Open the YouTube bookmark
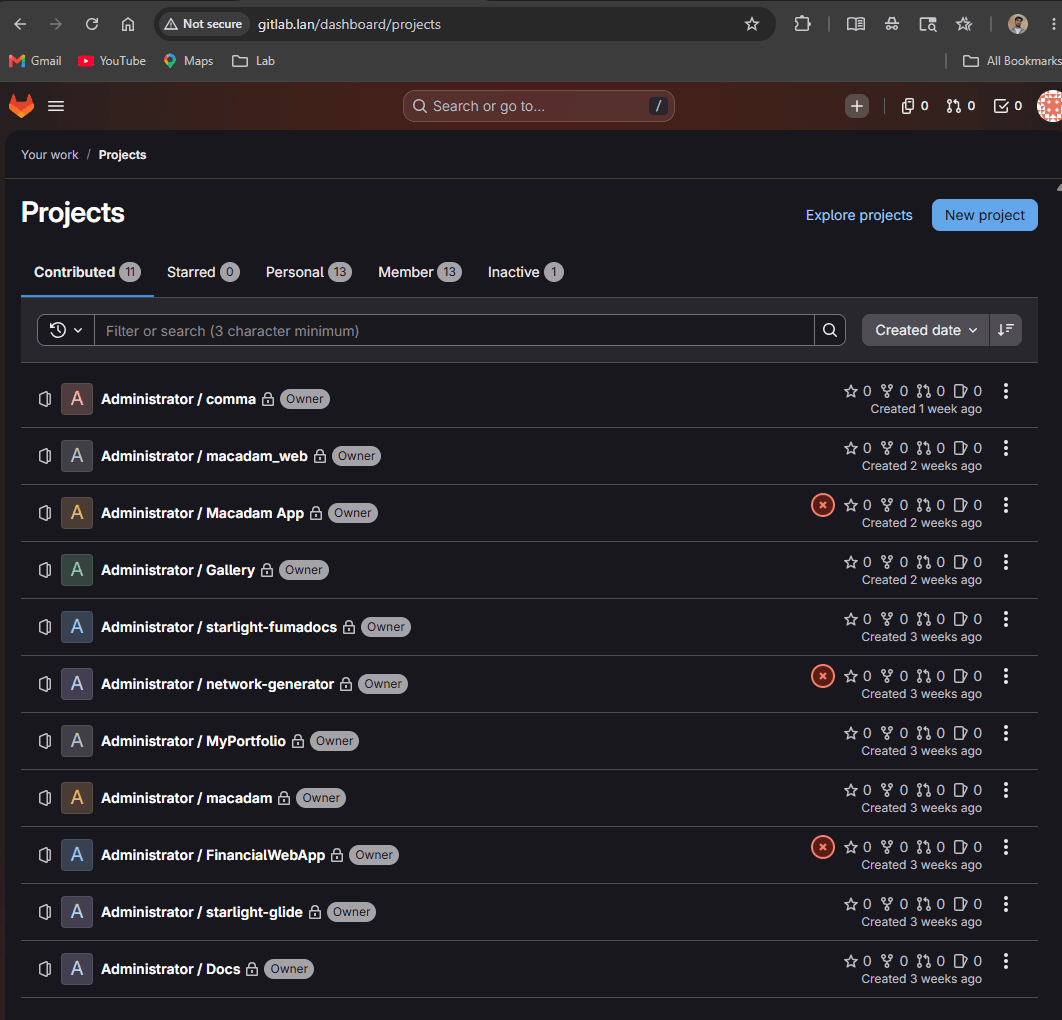Screen dimensions: 1062x1020 click(x=112, y=61)
